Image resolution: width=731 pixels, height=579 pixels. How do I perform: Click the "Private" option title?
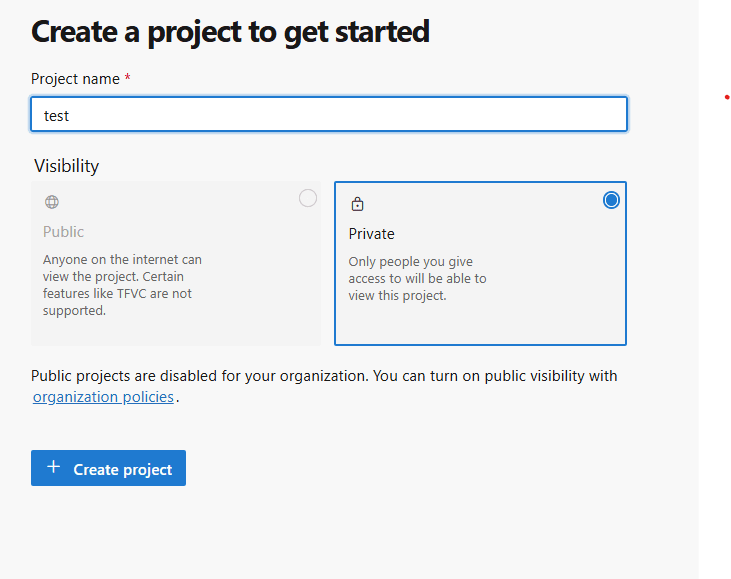pyautogui.click(x=371, y=234)
